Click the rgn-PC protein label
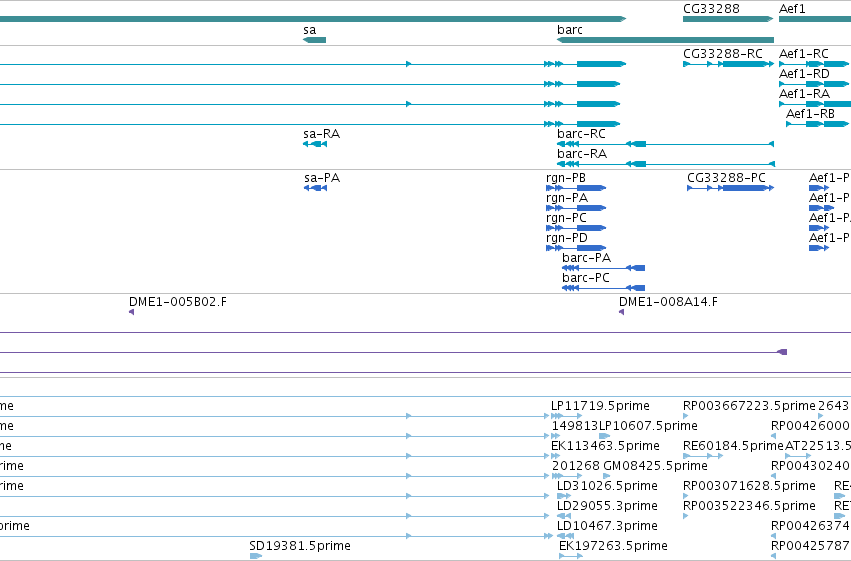The width and height of the screenshot is (851, 561). (566, 218)
